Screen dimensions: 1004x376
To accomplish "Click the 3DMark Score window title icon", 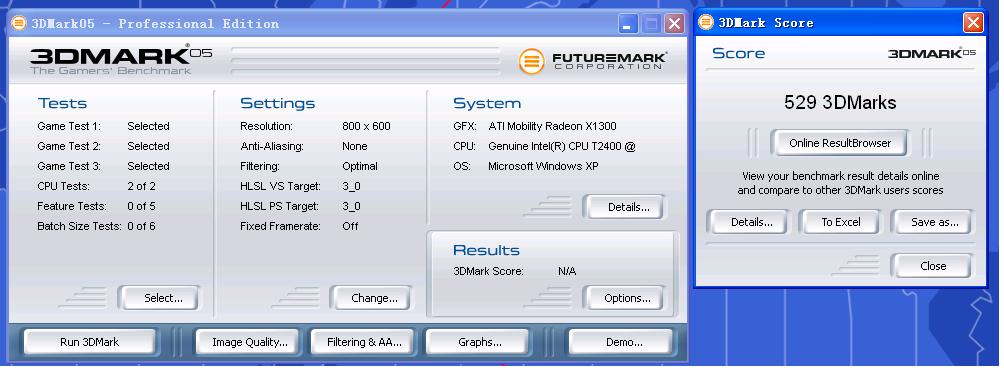I will coord(706,22).
